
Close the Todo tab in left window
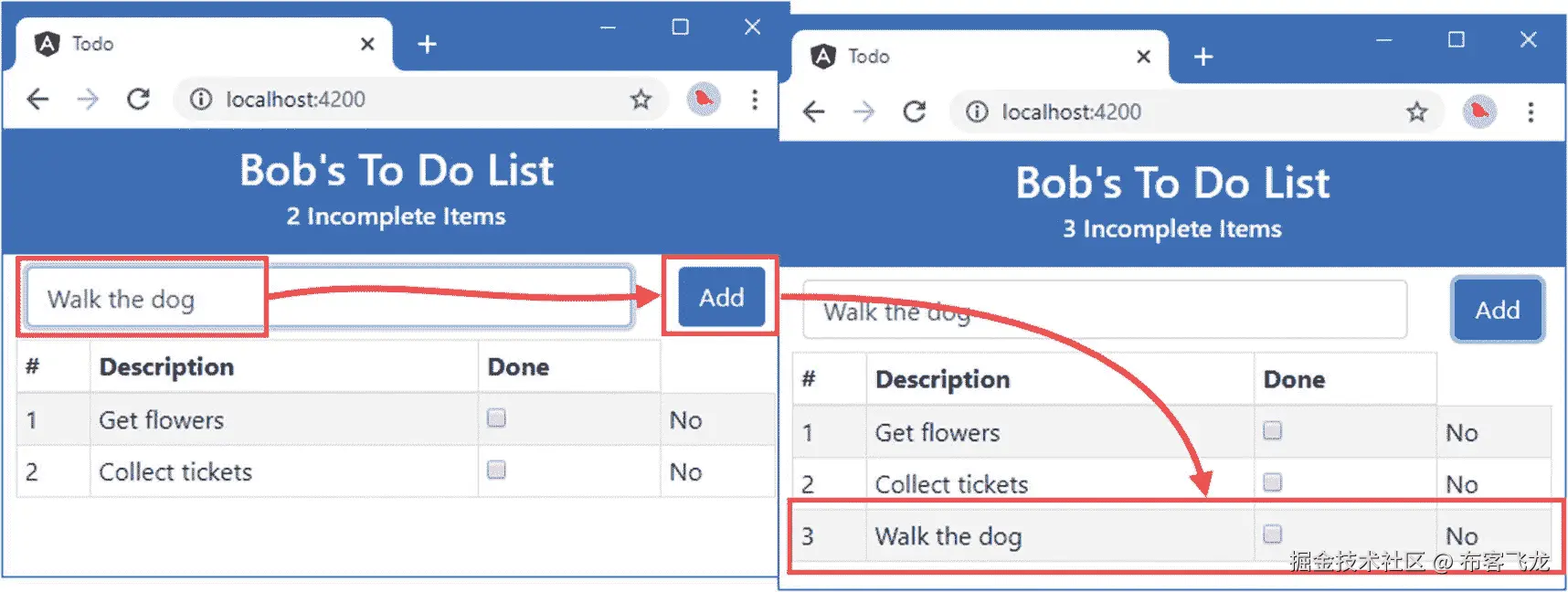click(x=367, y=44)
